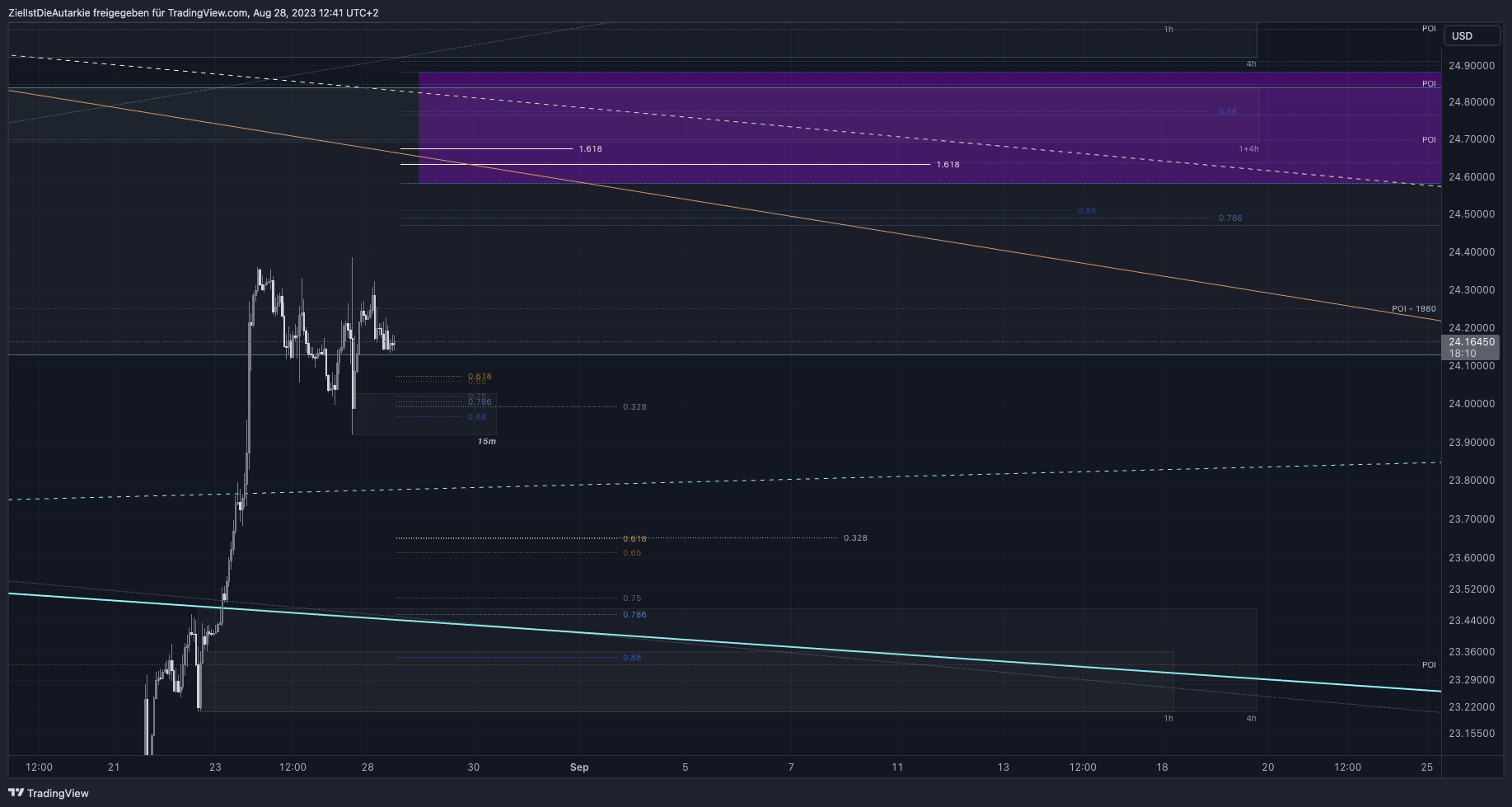The height and width of the screenshot is (807, 1512).
Task: Click date 28 on the time axis
Action: click(x=367, y=767)
